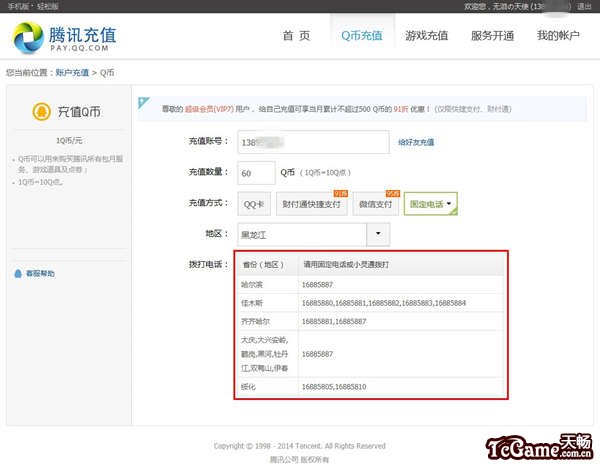Click the 腾讯公司 版权所有 footer text

[x=299, y=459]
